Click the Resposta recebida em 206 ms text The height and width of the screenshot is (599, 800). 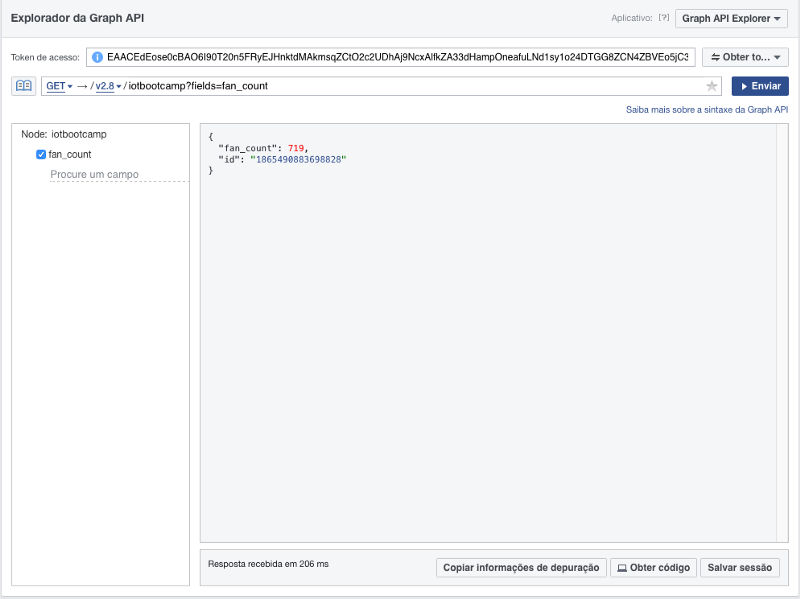click(268, 564)
